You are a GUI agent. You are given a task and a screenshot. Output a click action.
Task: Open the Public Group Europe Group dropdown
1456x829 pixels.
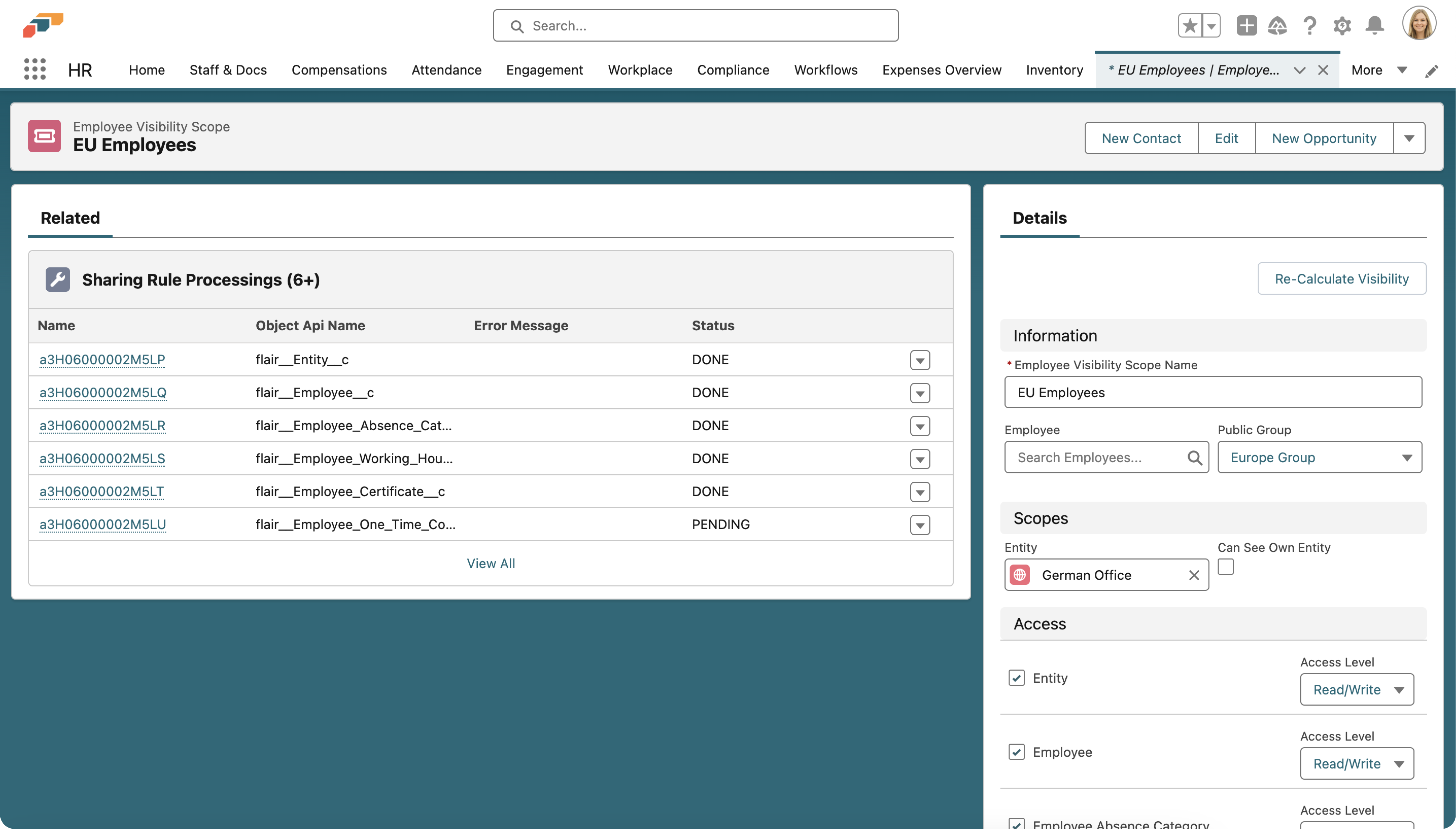pyautogui.click(x=1319, y=457)
